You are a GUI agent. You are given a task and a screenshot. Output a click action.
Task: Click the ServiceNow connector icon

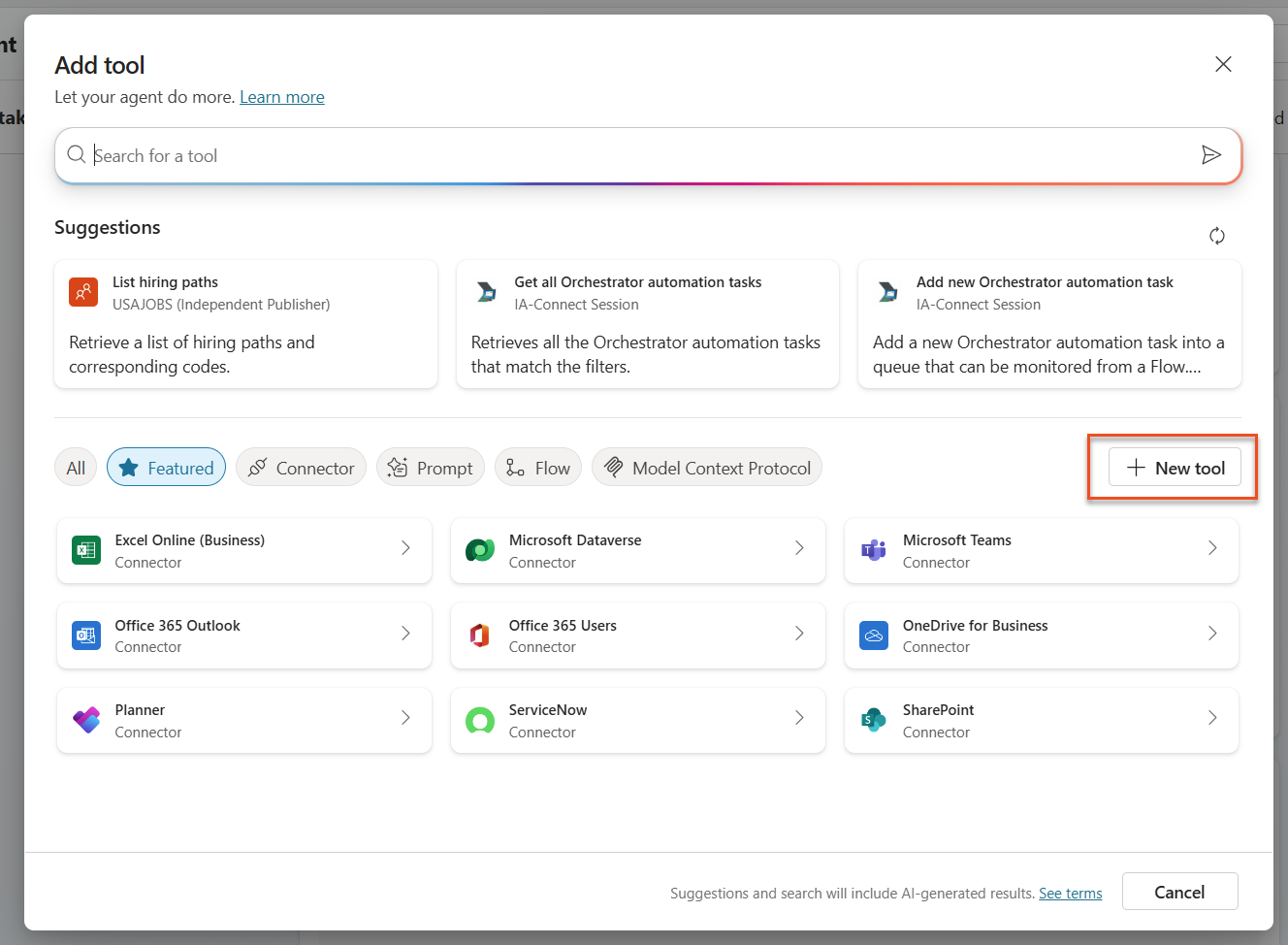480,721
